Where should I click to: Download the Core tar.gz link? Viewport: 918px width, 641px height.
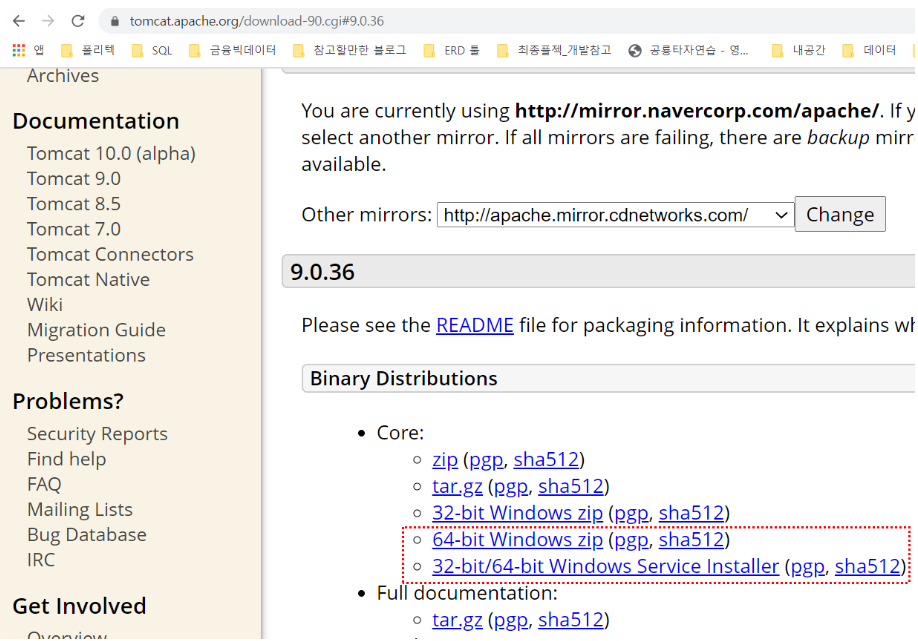(x=457, y=486)
